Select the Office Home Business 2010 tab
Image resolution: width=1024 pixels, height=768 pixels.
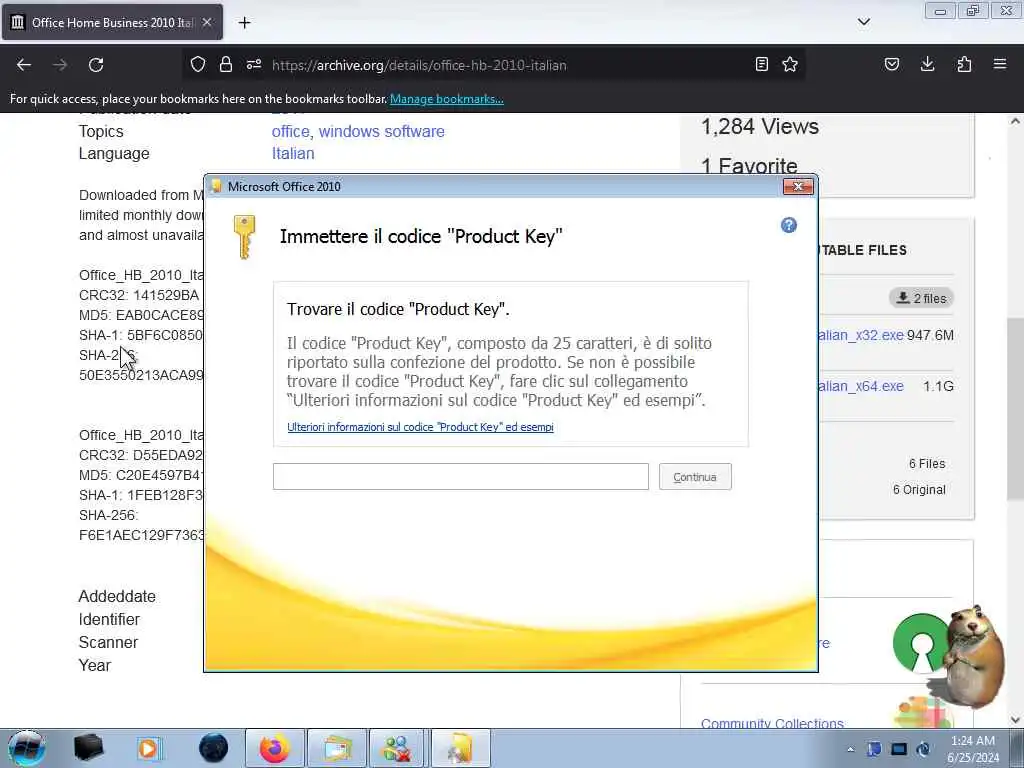tap(112, 22)
